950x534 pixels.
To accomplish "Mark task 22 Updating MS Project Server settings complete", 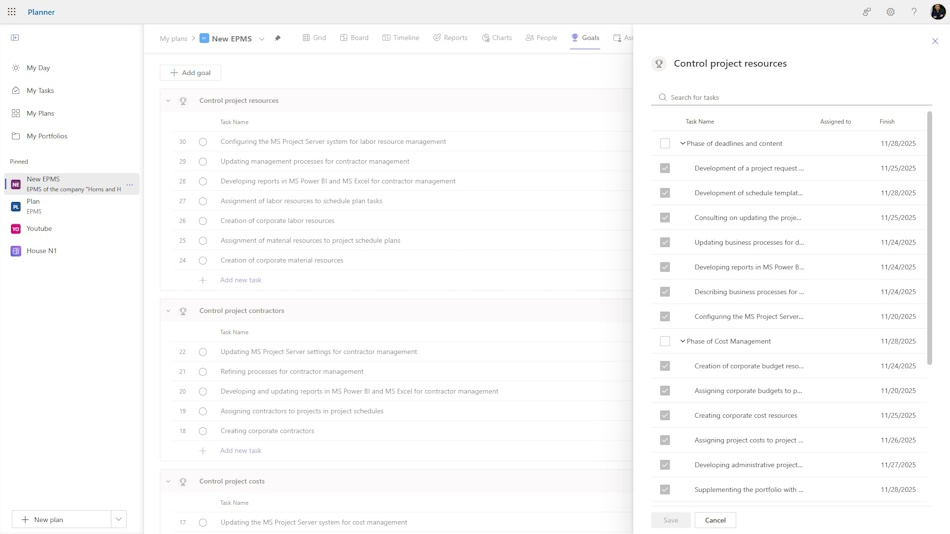I will pyautogui.click(x=203, y=352).
